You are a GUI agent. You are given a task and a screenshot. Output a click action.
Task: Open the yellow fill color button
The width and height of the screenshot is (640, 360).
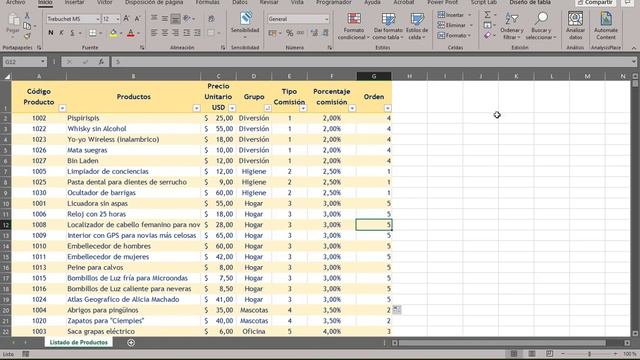(x=113, y=33)
